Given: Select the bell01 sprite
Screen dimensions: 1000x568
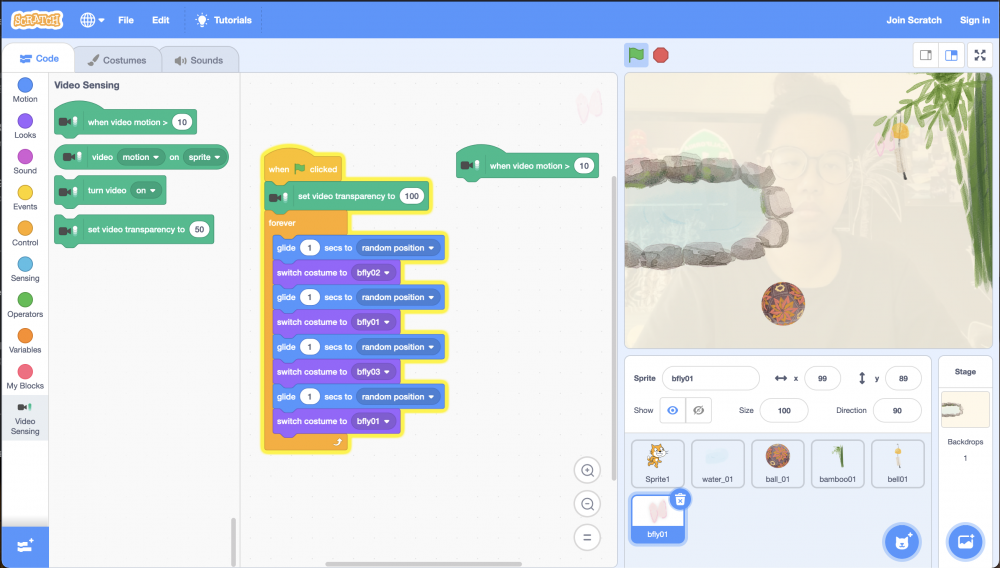Looking at the screenshot, I should tap(897, 463).
